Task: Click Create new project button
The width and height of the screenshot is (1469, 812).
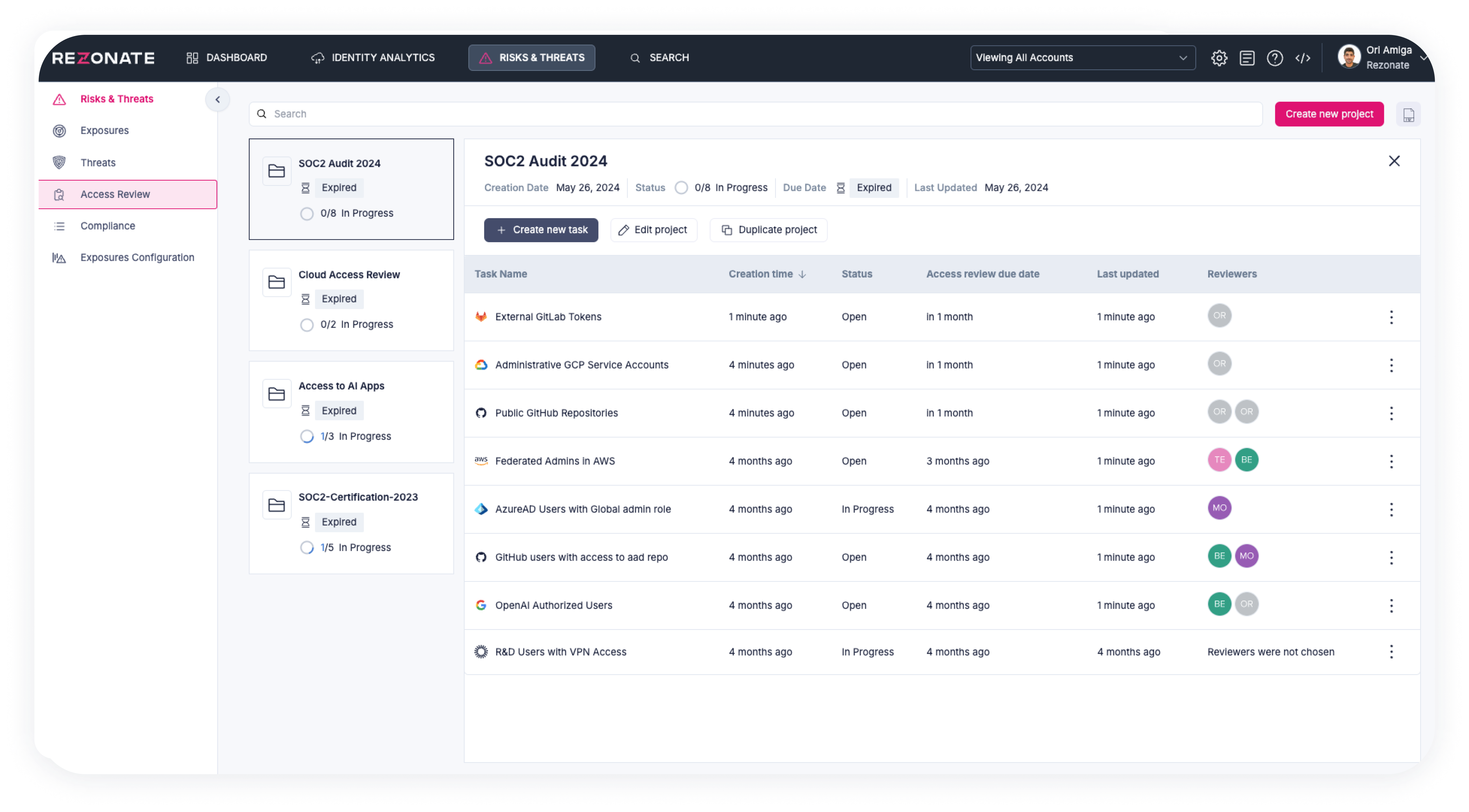Action: [1329, 114]
